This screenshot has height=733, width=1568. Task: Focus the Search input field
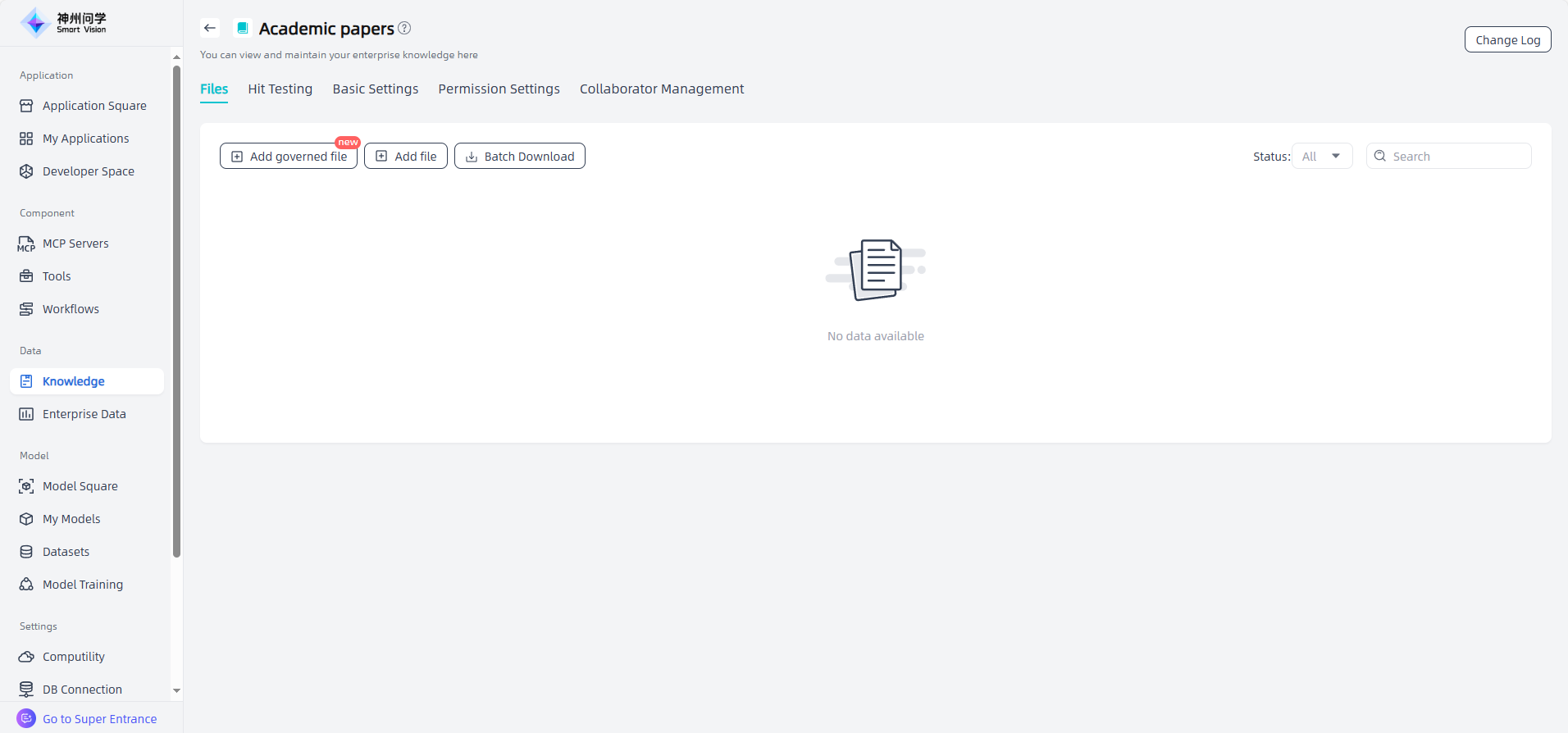(x=1456, y=156)
